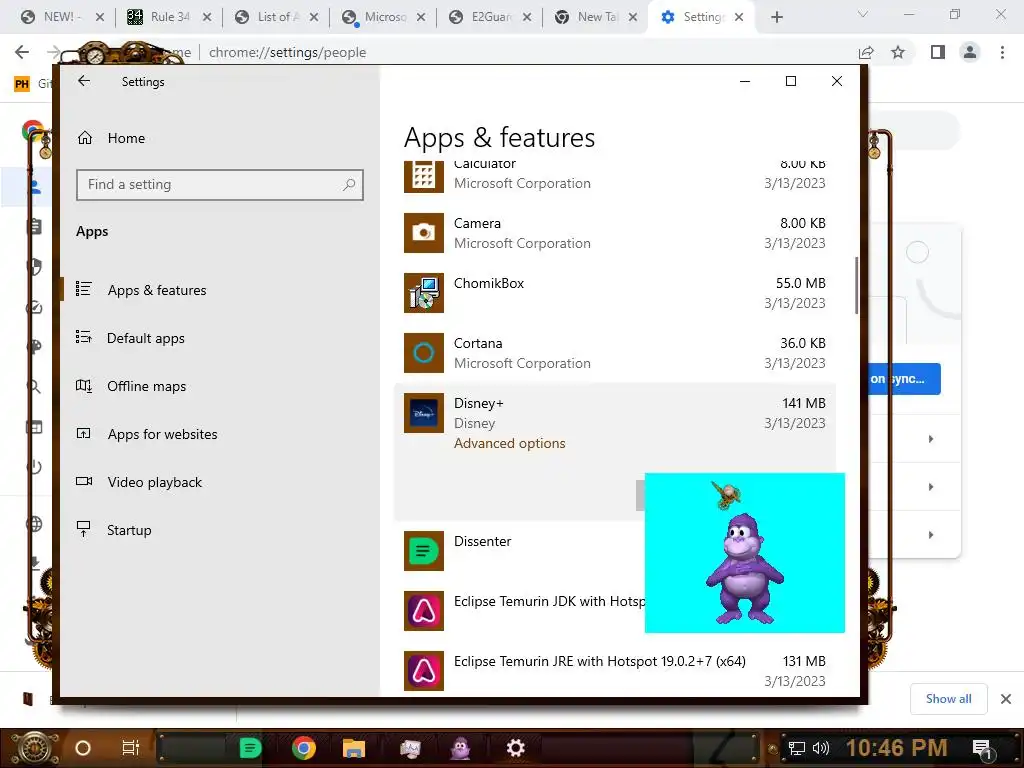Open On startup power icon in Chrome settings
The width and height of the screenshot is (1024, 768).
coord(35,467)
